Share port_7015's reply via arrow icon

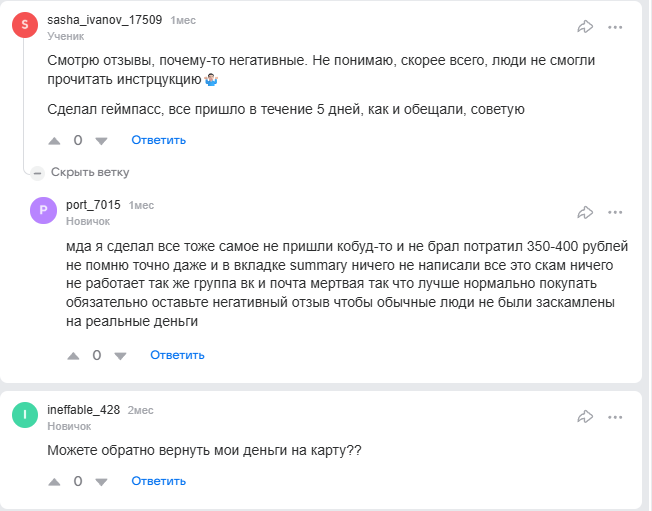(586, 212)
